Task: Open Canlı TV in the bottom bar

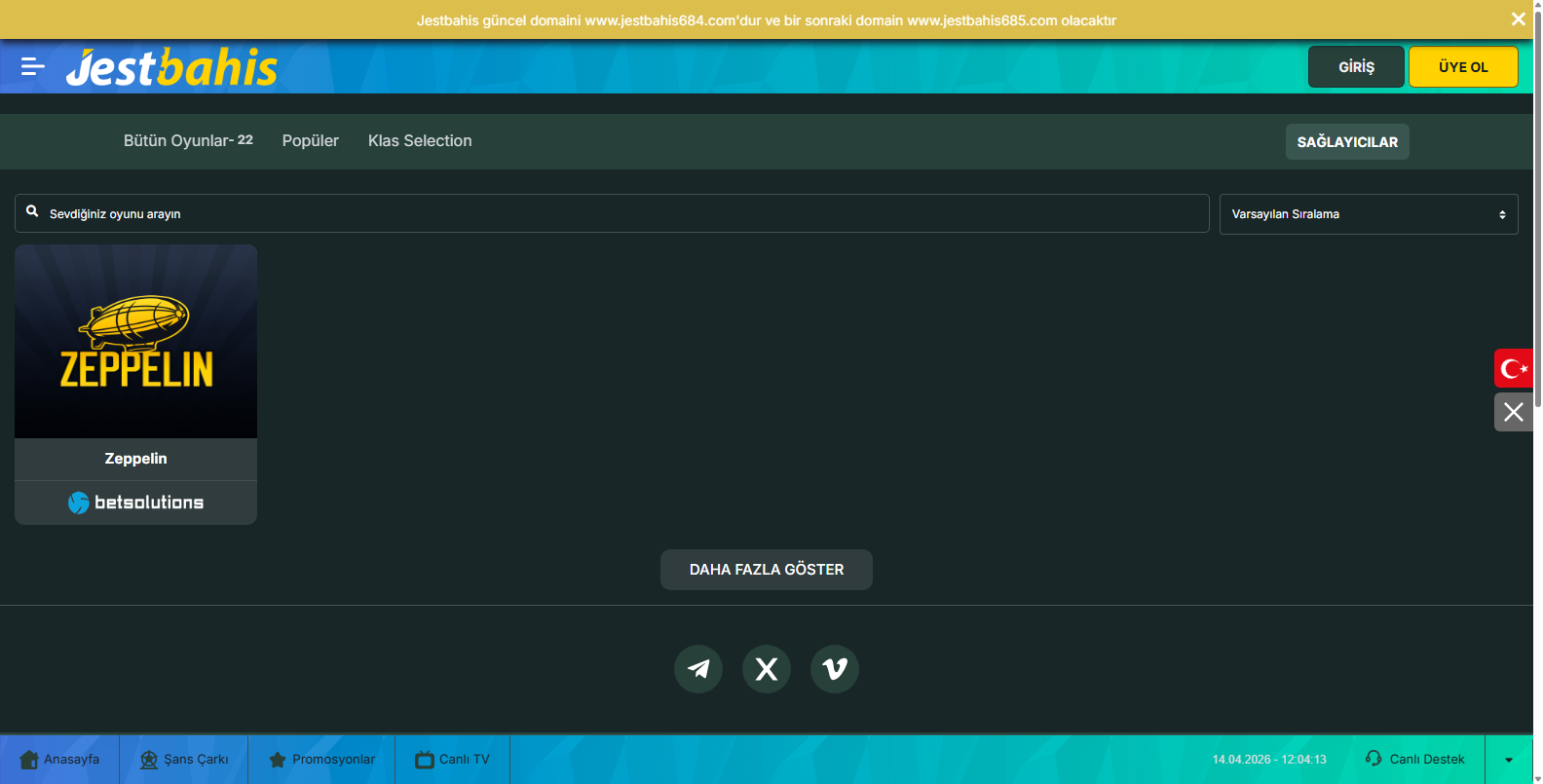Action: click(x=453, y=760)
